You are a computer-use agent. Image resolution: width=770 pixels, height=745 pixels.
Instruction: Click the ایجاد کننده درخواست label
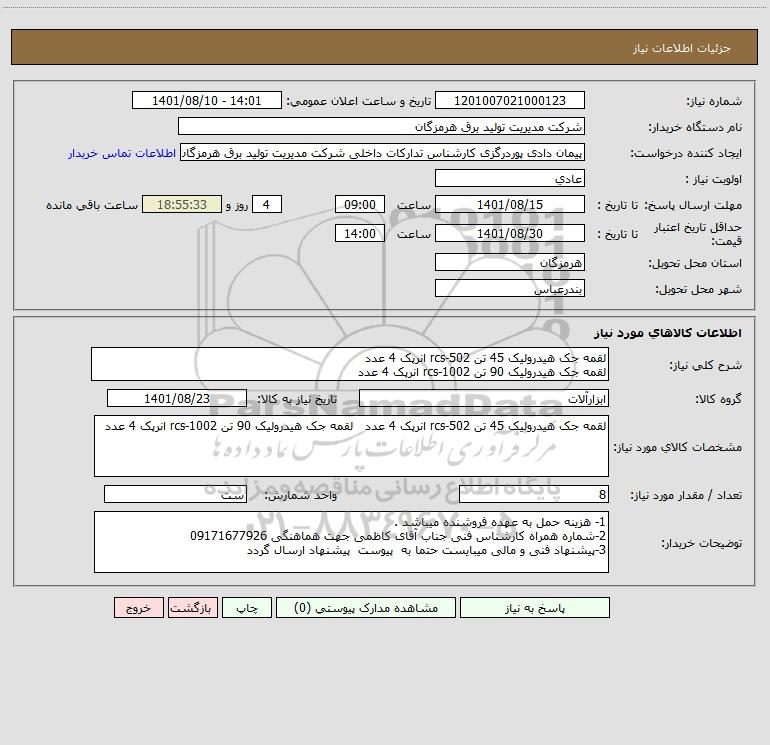[686, 153]
